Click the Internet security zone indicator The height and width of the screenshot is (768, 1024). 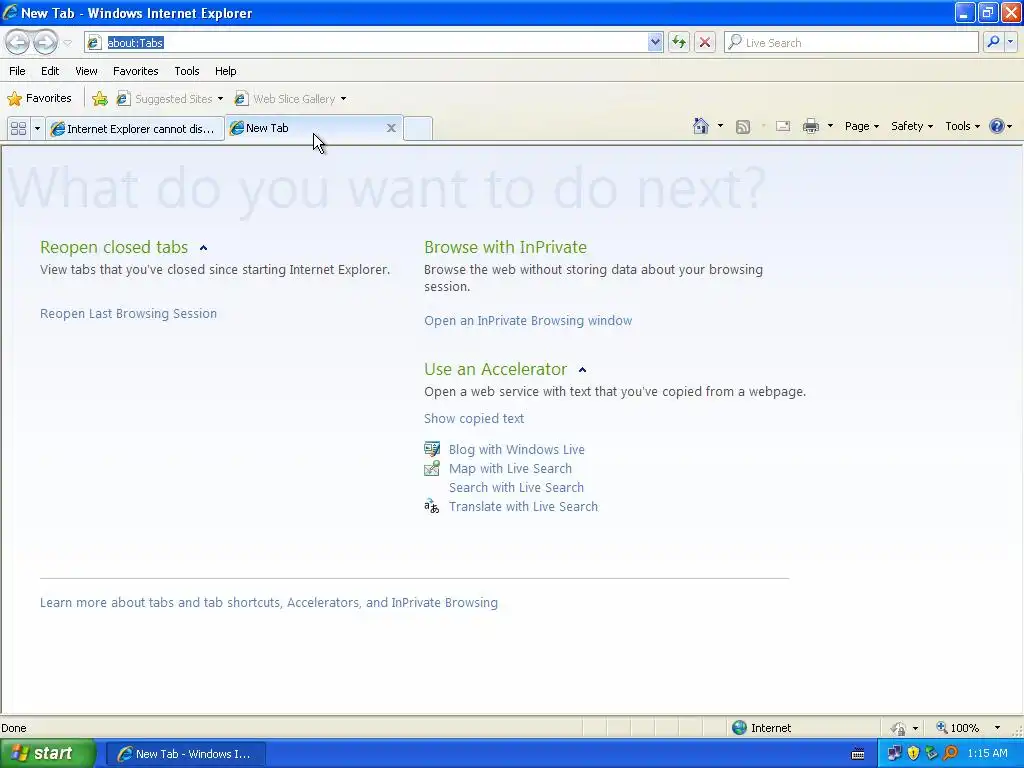pos(761,728)
